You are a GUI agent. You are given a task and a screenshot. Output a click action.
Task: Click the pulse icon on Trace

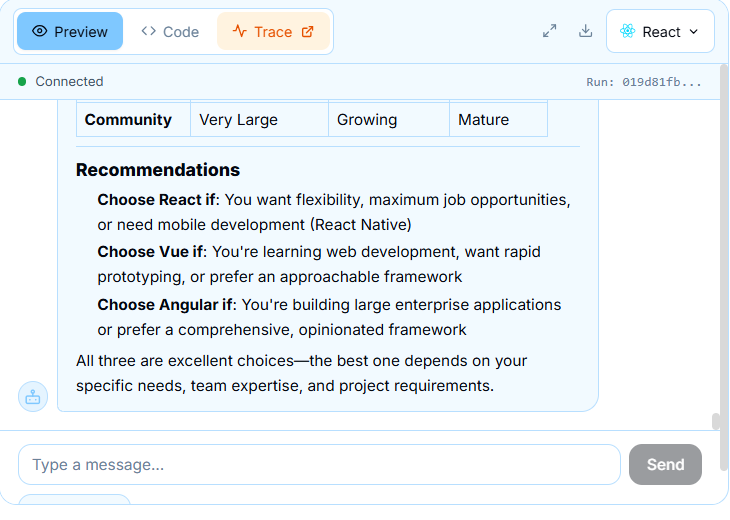[239, 31]
